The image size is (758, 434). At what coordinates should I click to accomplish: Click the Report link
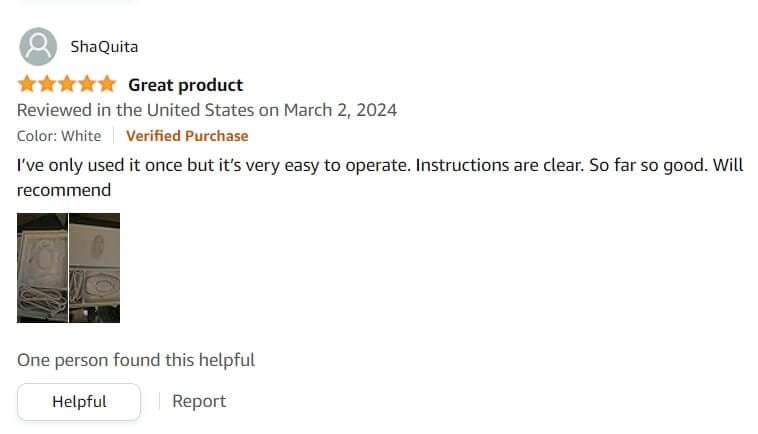coord(199,401)
